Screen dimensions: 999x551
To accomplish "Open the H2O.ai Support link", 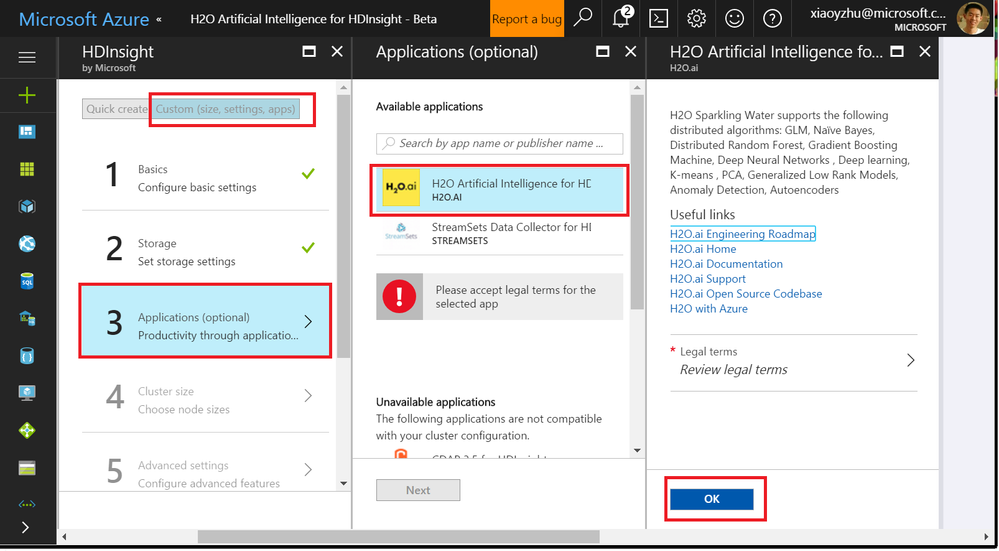I will pos(708,279).
